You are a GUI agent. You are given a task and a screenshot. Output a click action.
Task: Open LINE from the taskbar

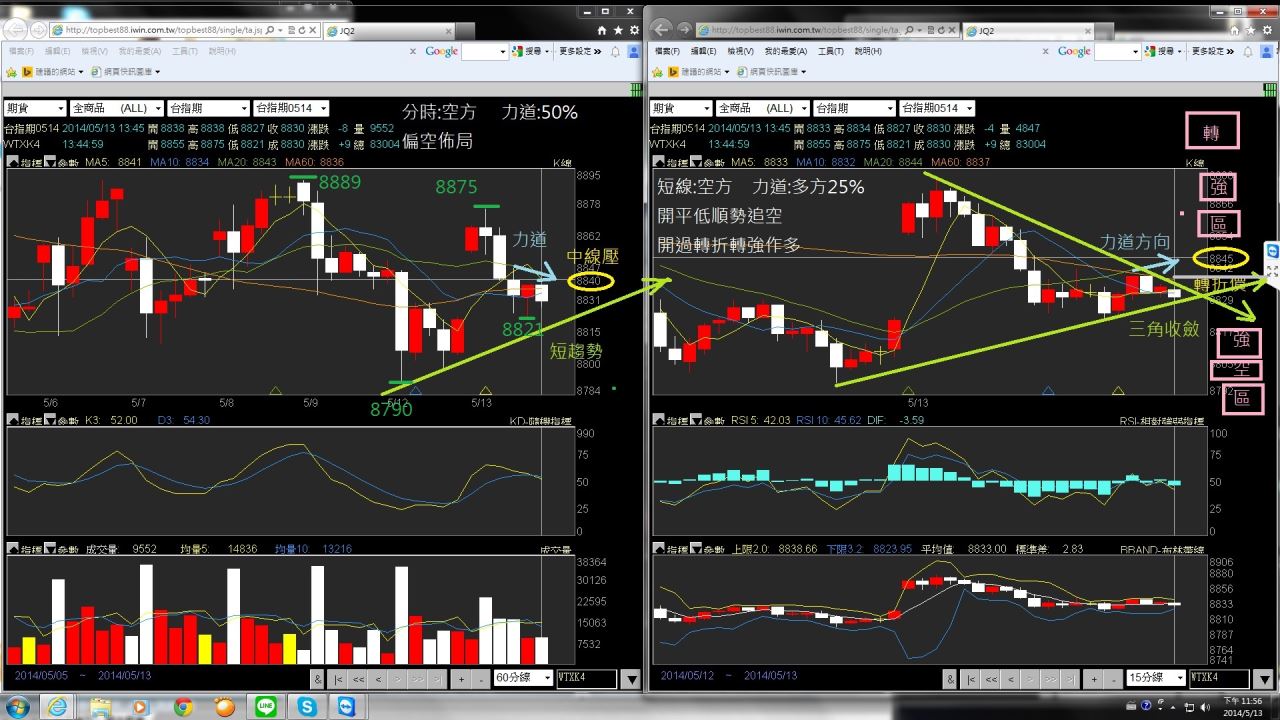click(x=265, y=707)
